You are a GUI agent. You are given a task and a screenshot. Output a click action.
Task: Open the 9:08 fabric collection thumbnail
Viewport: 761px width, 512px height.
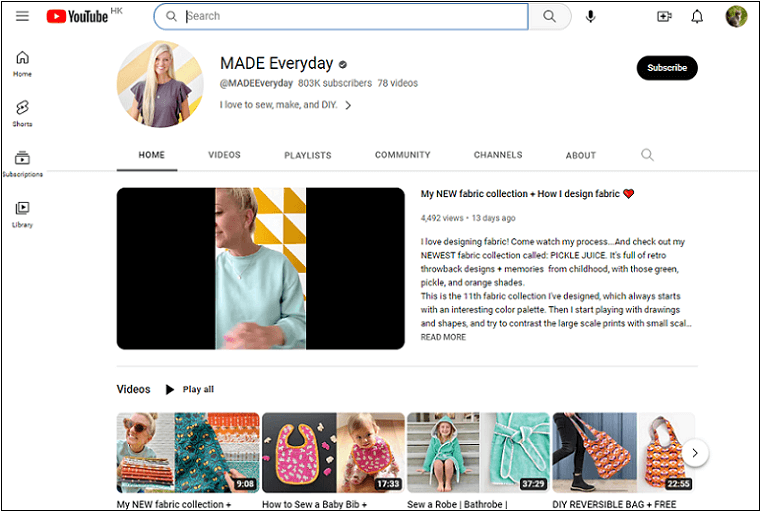tap(188, 453)
